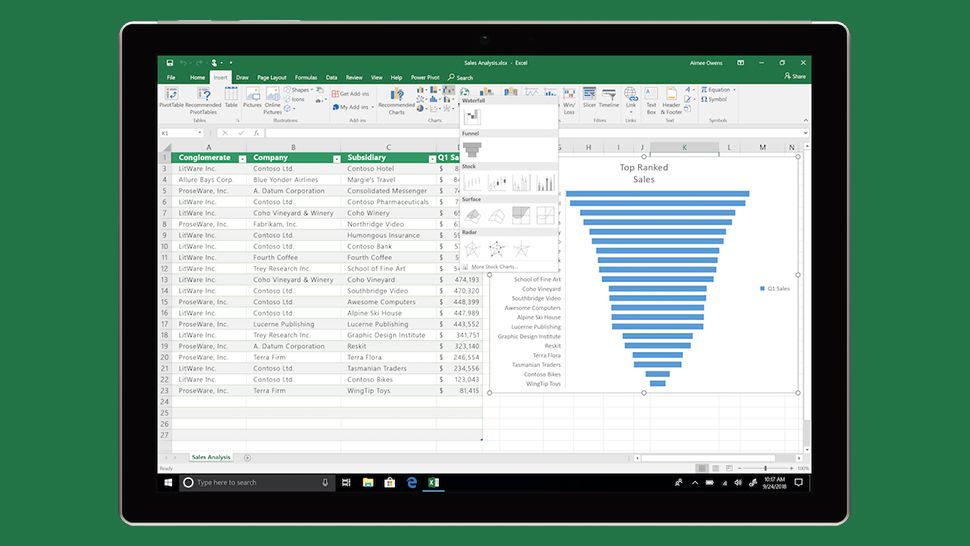Launch Microsoft Edge from the taskbar
The height and width of the screenshot is (546, 970).
coord(411,482)
